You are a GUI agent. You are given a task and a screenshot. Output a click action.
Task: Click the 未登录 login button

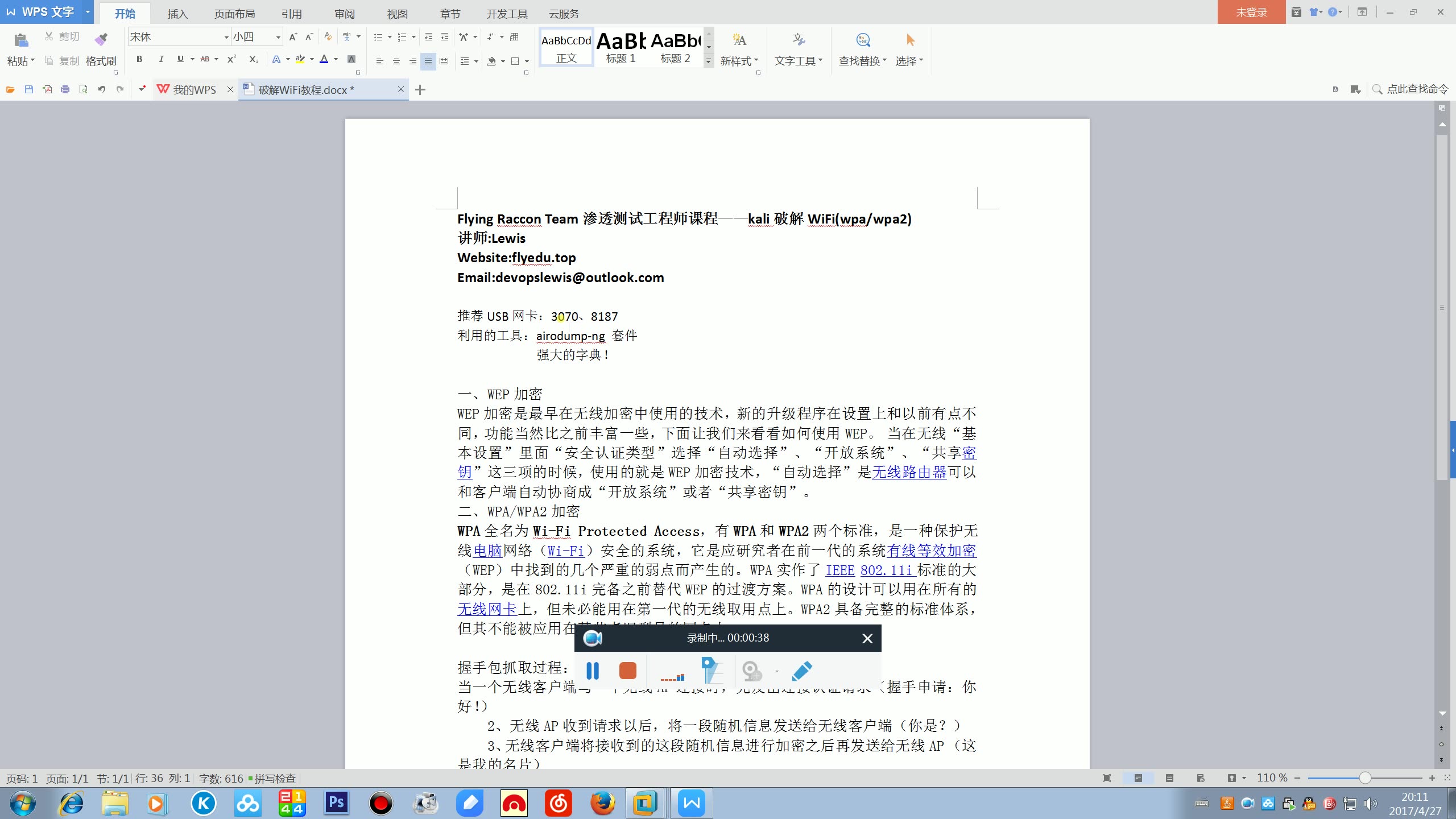click(x=1251, y=12)
